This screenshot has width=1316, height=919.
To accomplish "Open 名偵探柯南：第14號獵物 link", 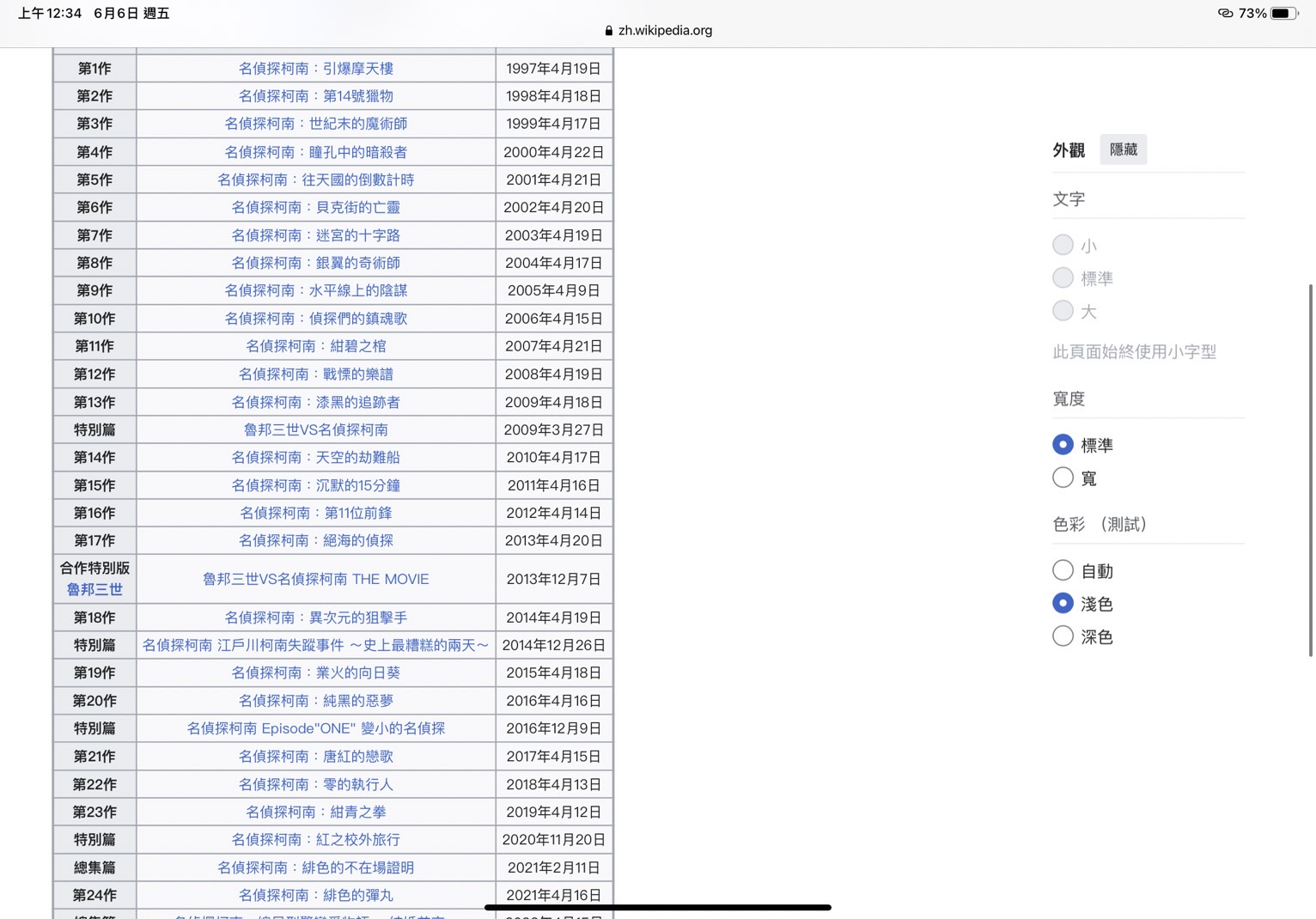I will pos(316,96).
